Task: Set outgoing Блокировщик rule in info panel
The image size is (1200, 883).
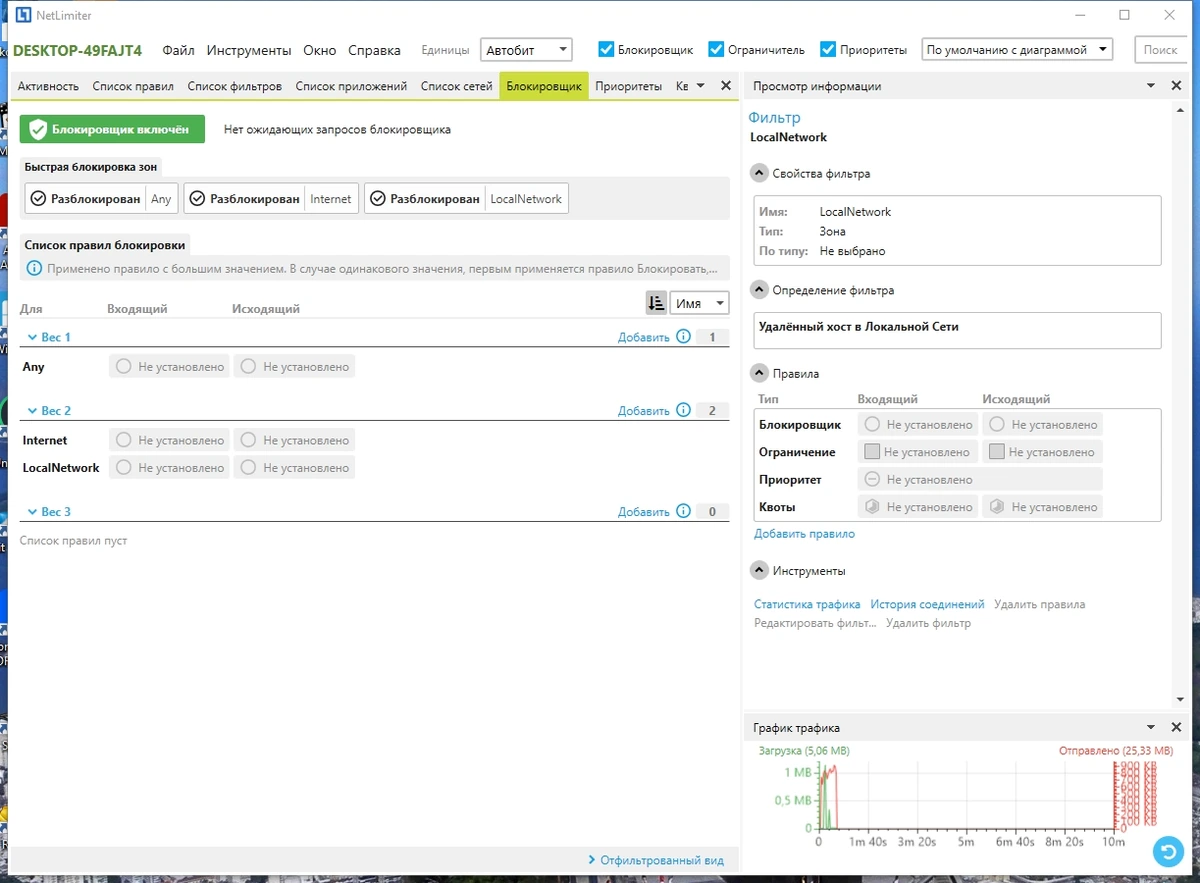Action: (1043, 424)
